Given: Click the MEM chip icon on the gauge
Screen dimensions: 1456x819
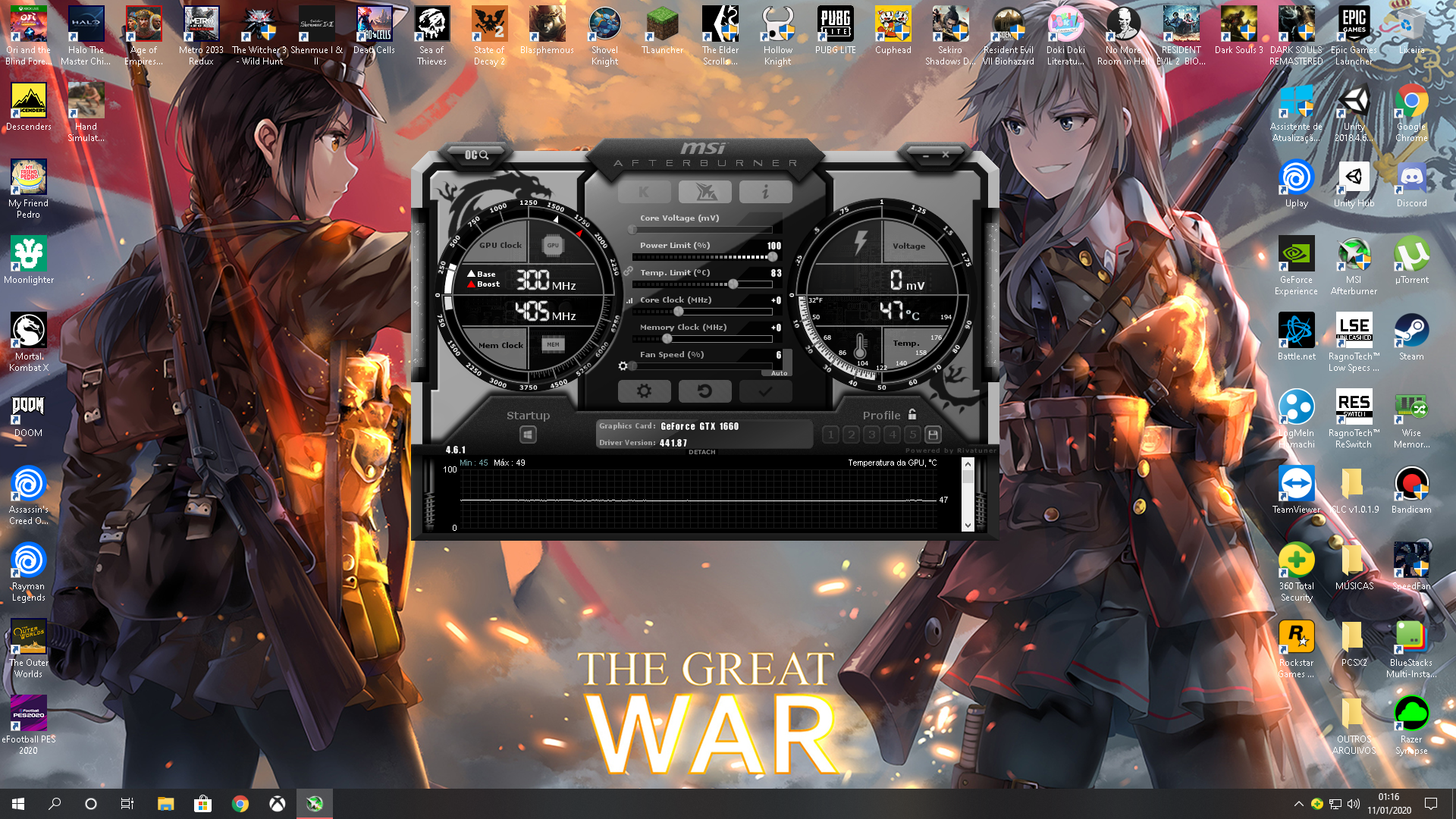Looking at the screenshot, I should (553, 344).
